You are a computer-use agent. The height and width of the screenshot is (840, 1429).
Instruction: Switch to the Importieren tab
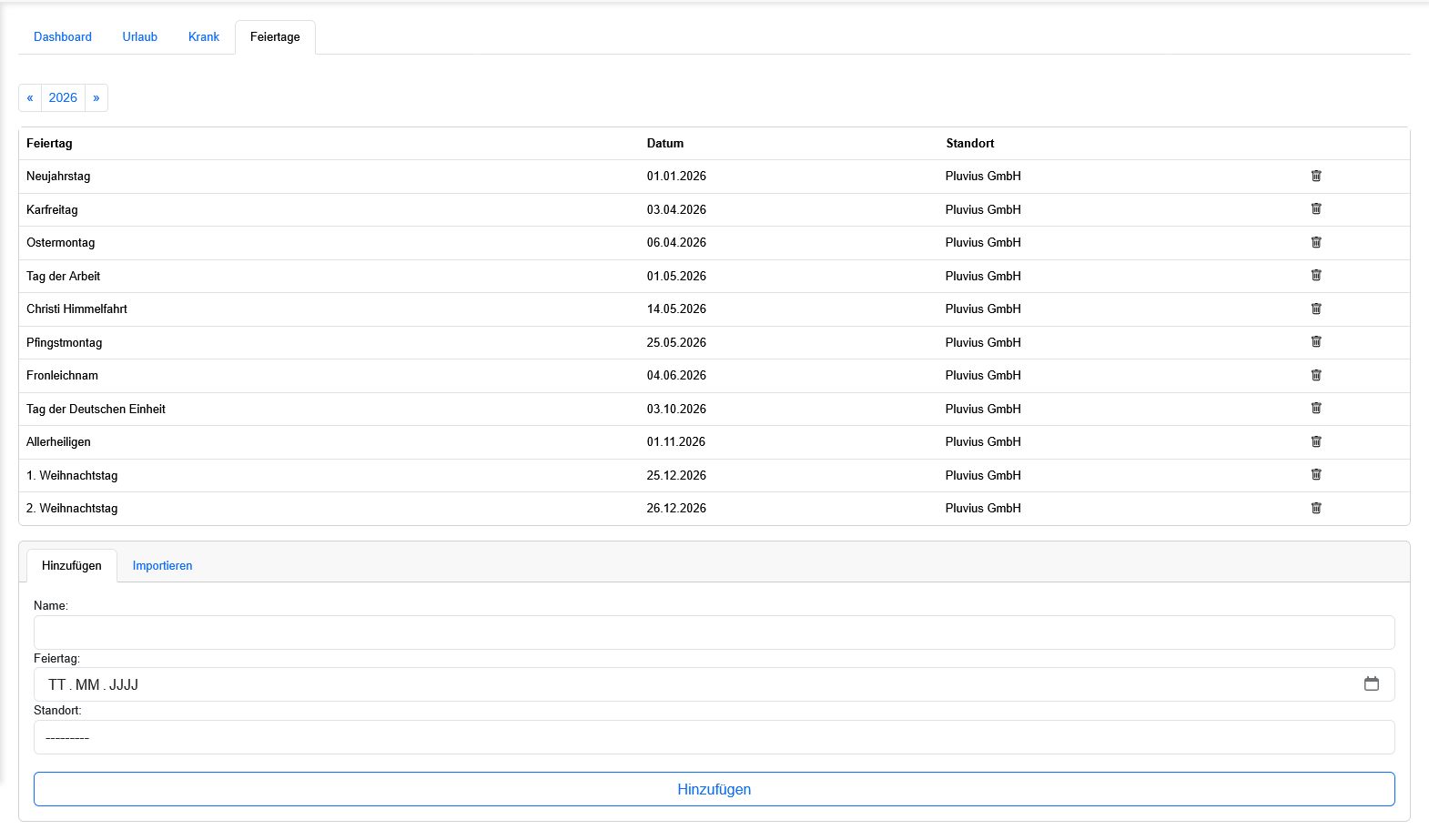163,565
